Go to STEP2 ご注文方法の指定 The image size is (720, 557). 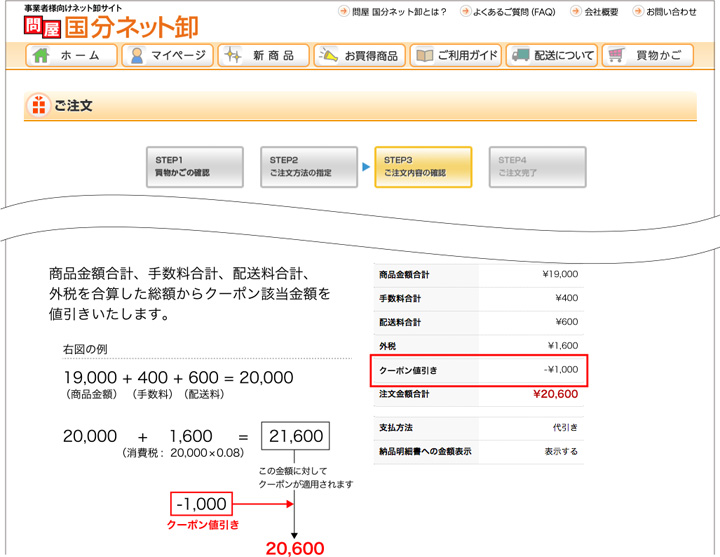tap(310, 167)
